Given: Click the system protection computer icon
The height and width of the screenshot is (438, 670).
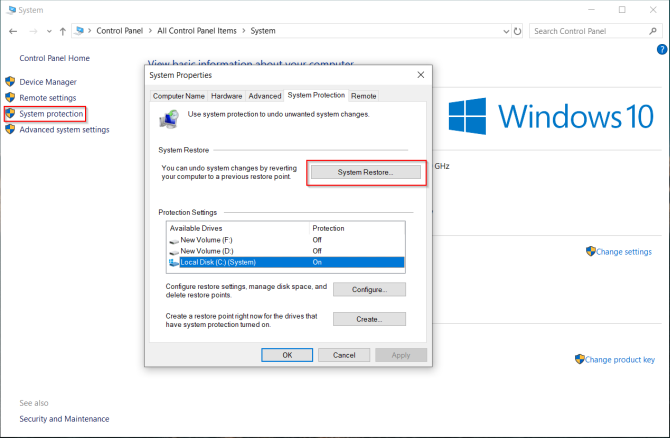Looking at the screenshot, I should point(169,119).
